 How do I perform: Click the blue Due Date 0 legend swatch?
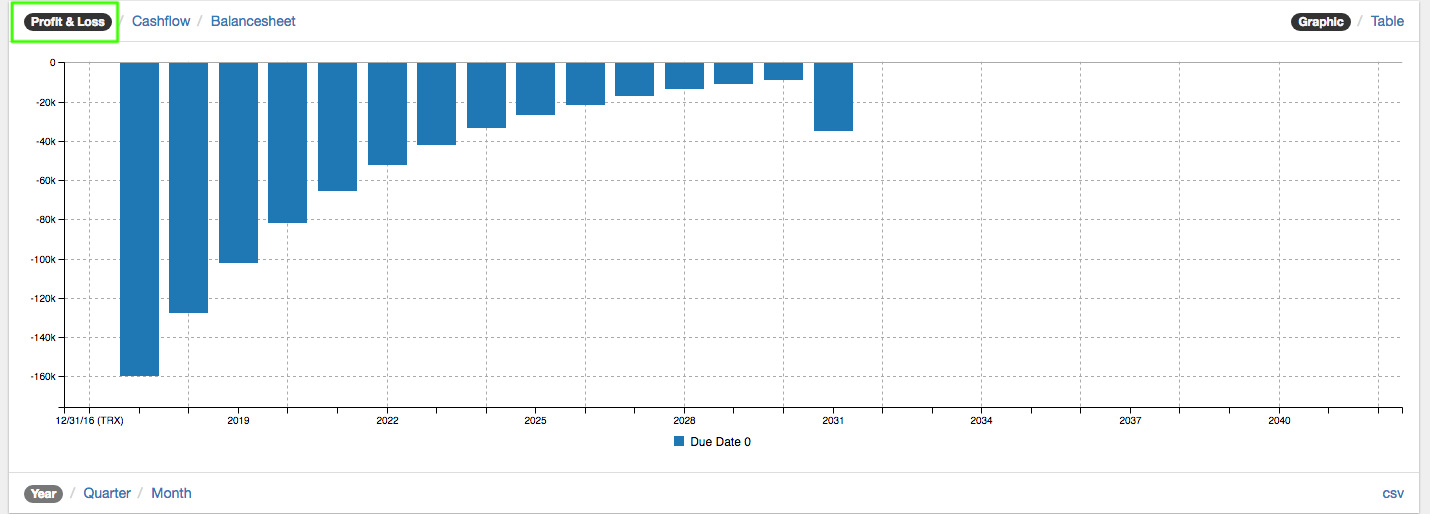(x=679, y=441)
